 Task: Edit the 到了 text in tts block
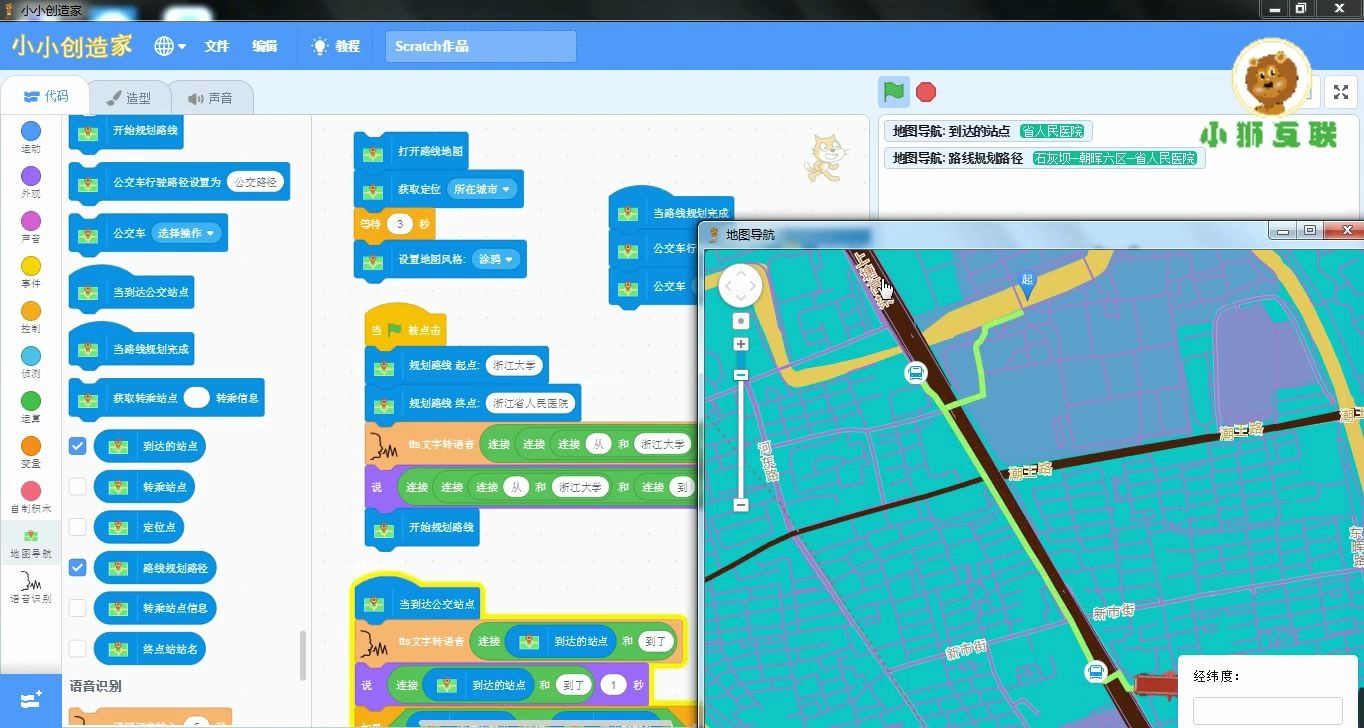[x=656, y=641]
